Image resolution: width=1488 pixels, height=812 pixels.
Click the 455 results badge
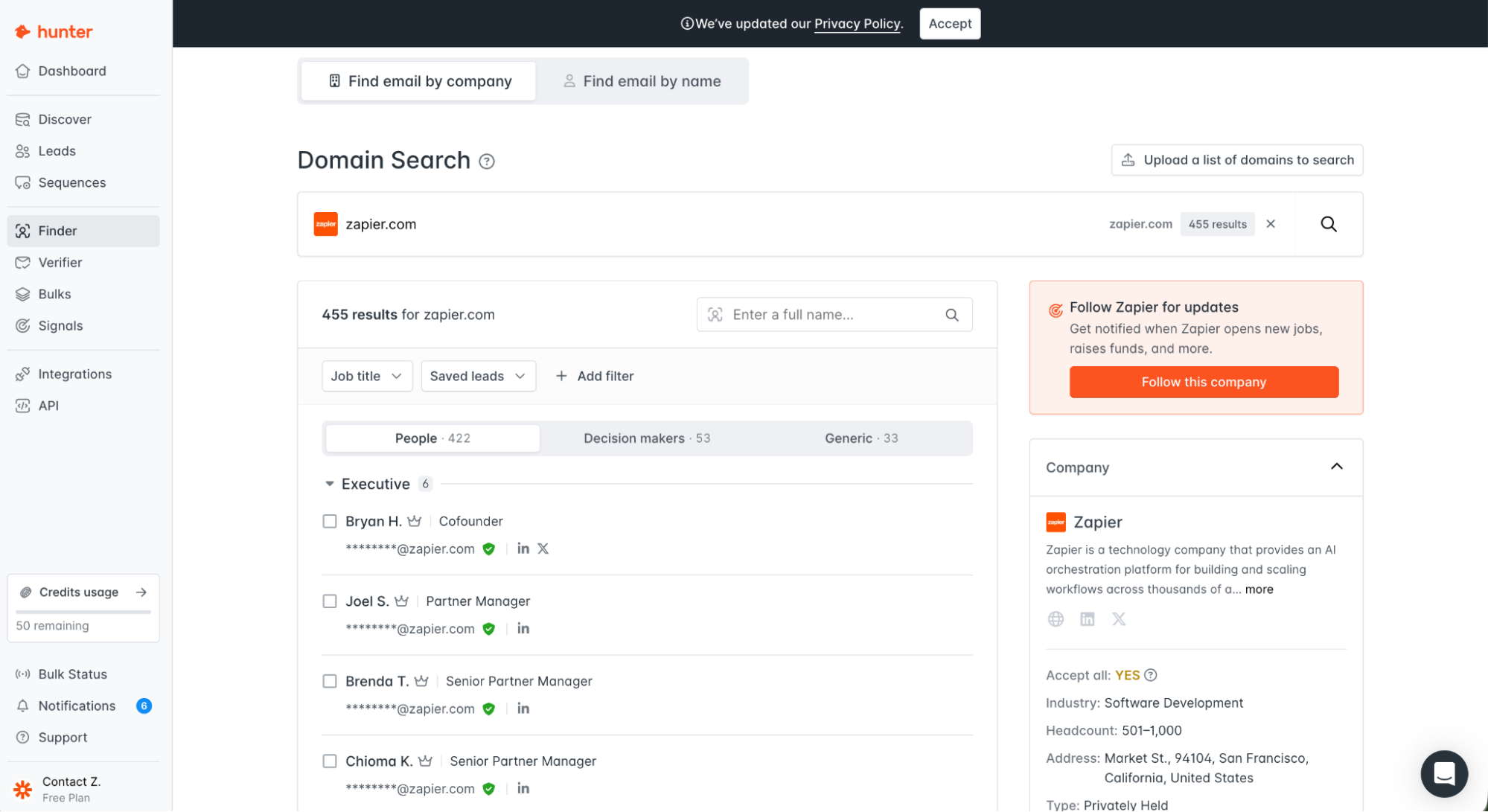point(1217,224)
